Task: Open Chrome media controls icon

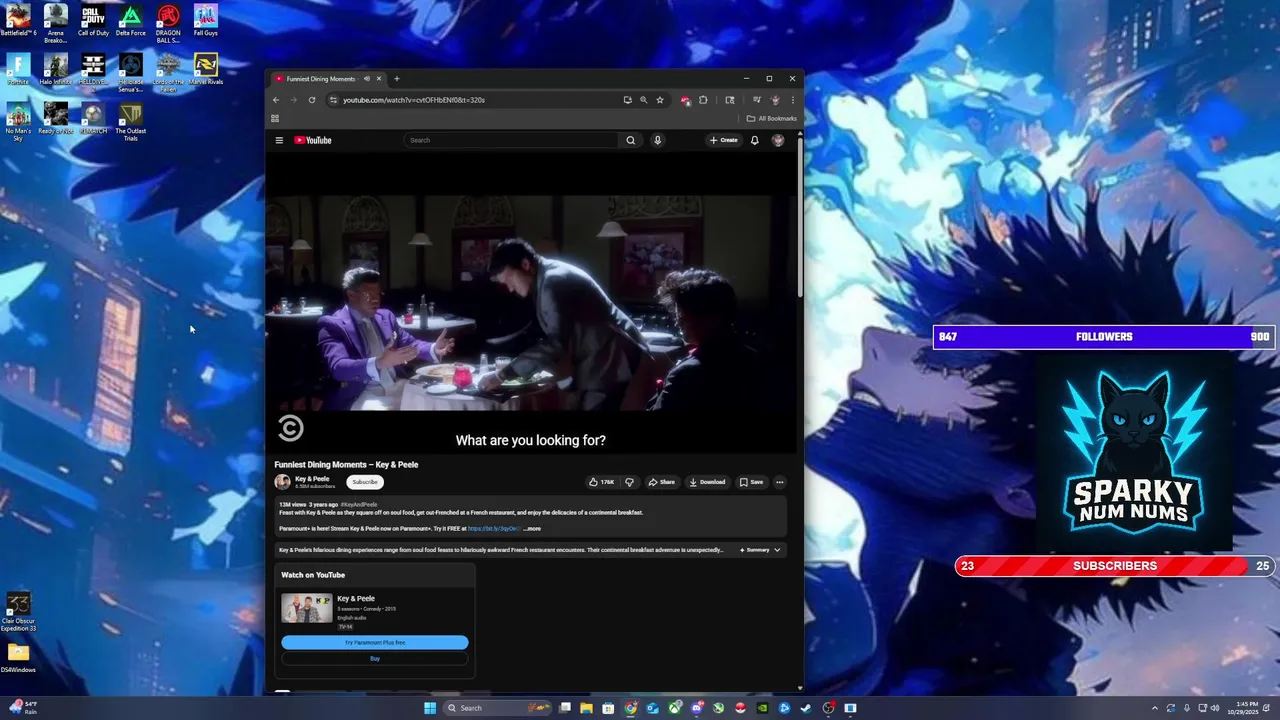Action: pyautogui.click(x=757, y=100)
